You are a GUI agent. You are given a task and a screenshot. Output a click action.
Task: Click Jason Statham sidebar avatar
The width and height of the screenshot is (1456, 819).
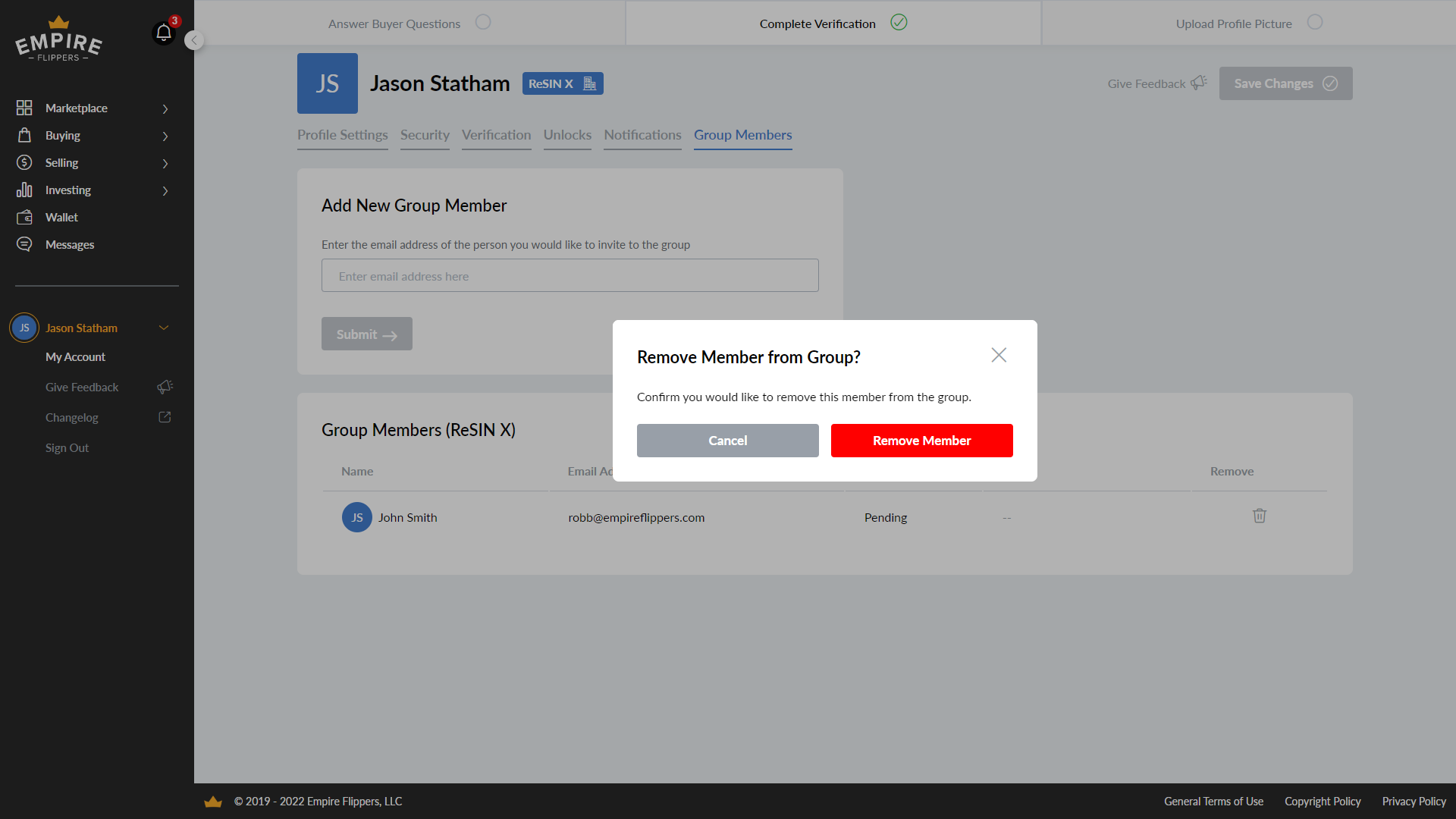pyautogui.click(x=24, y=328)
